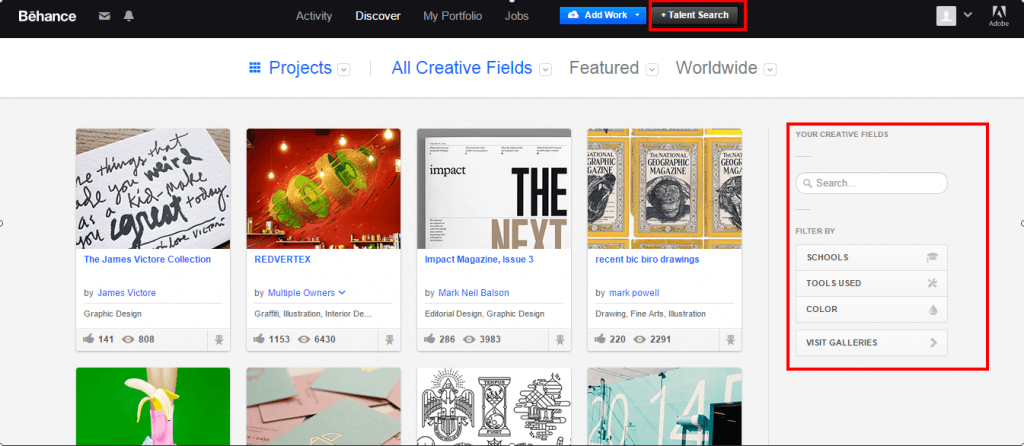Click the user profile avatar
Viewport: 1024px width, 446px height.
click(946, 16)
